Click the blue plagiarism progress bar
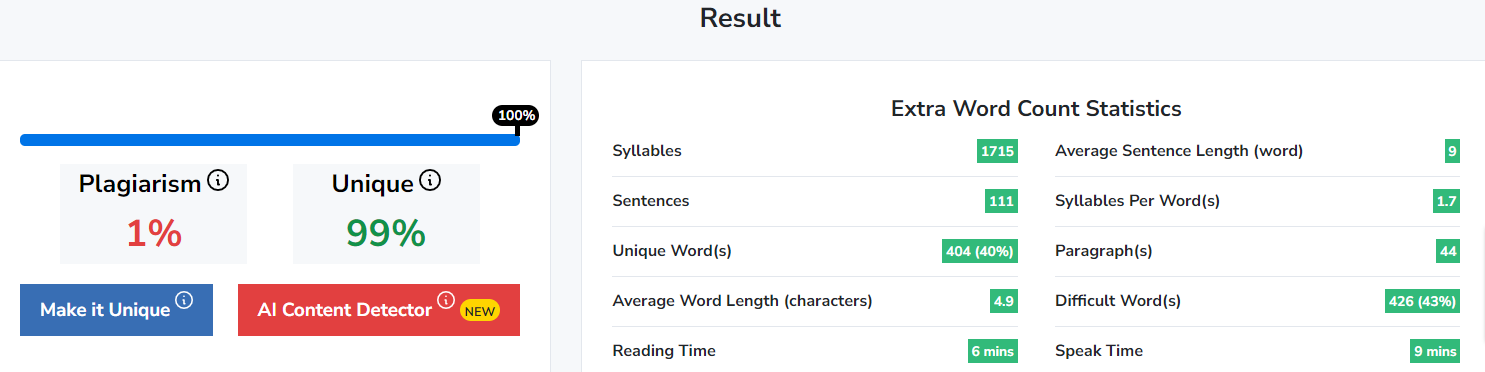This screenshot has width=1485, height=372. [270, 140]
